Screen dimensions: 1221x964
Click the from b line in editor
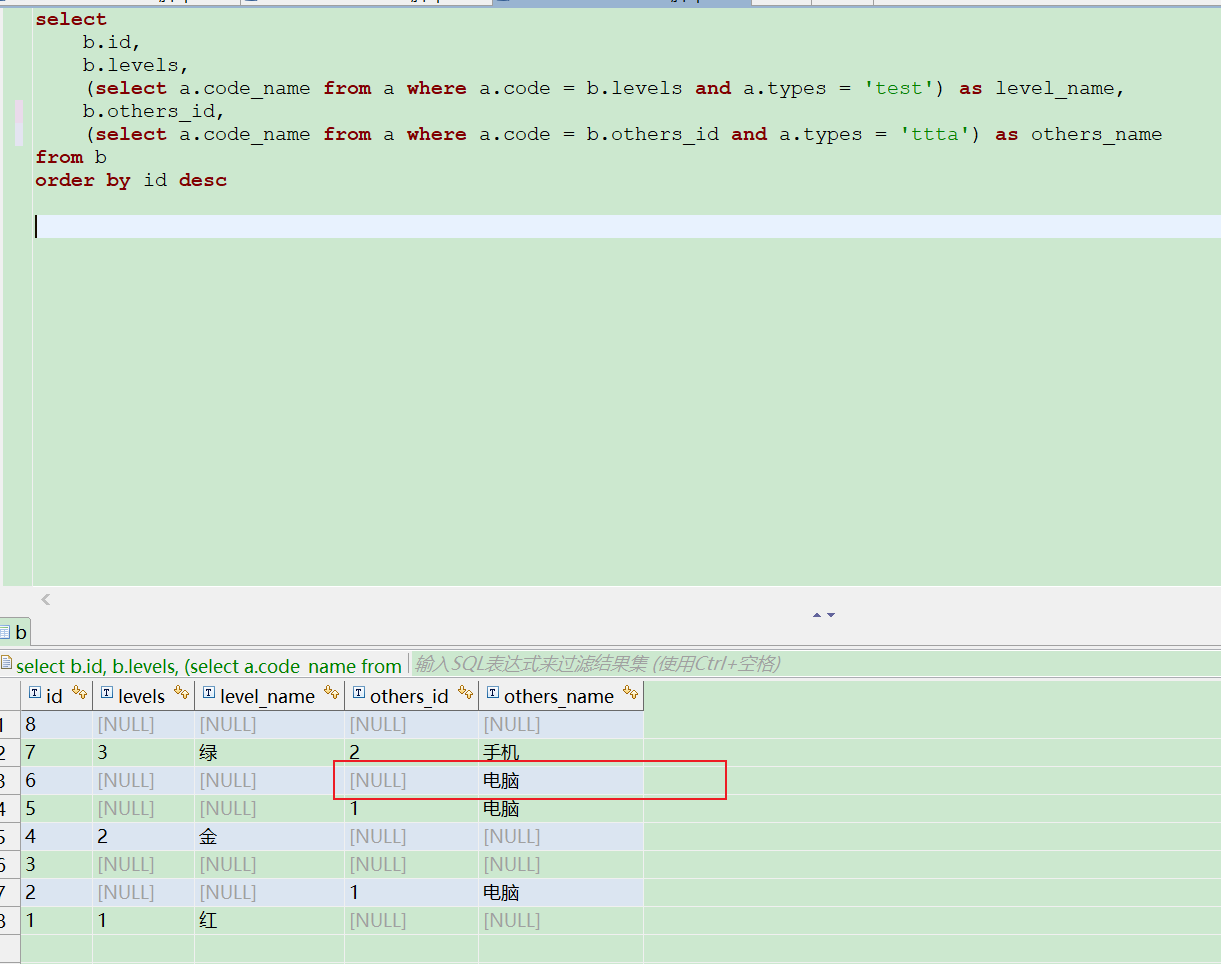click(71, 157)
